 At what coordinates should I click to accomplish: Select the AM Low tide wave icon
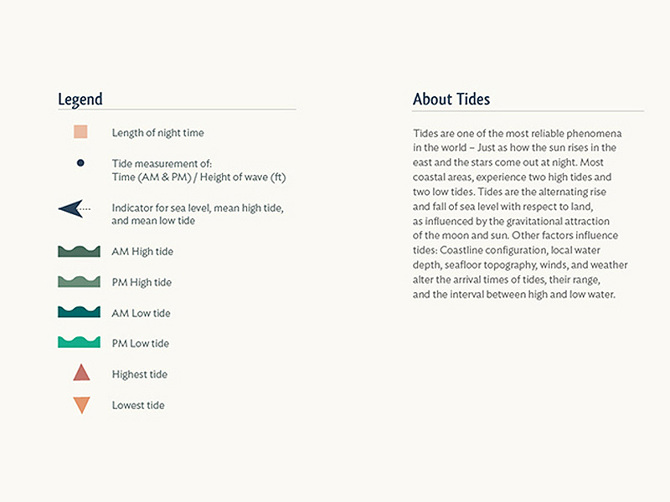point(80,312)
